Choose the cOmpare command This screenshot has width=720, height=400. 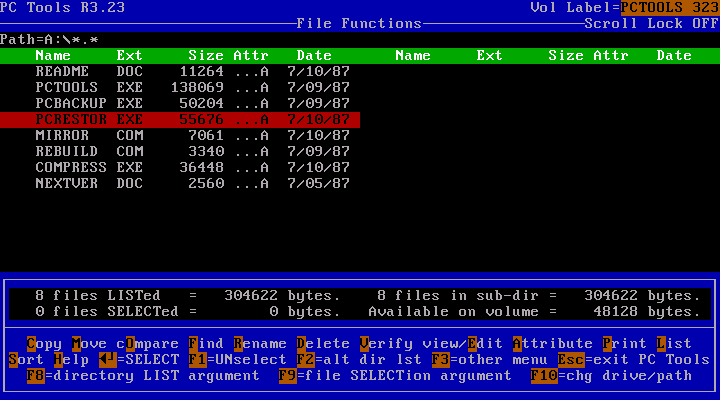pyautogui.click(x=147, y=344)
